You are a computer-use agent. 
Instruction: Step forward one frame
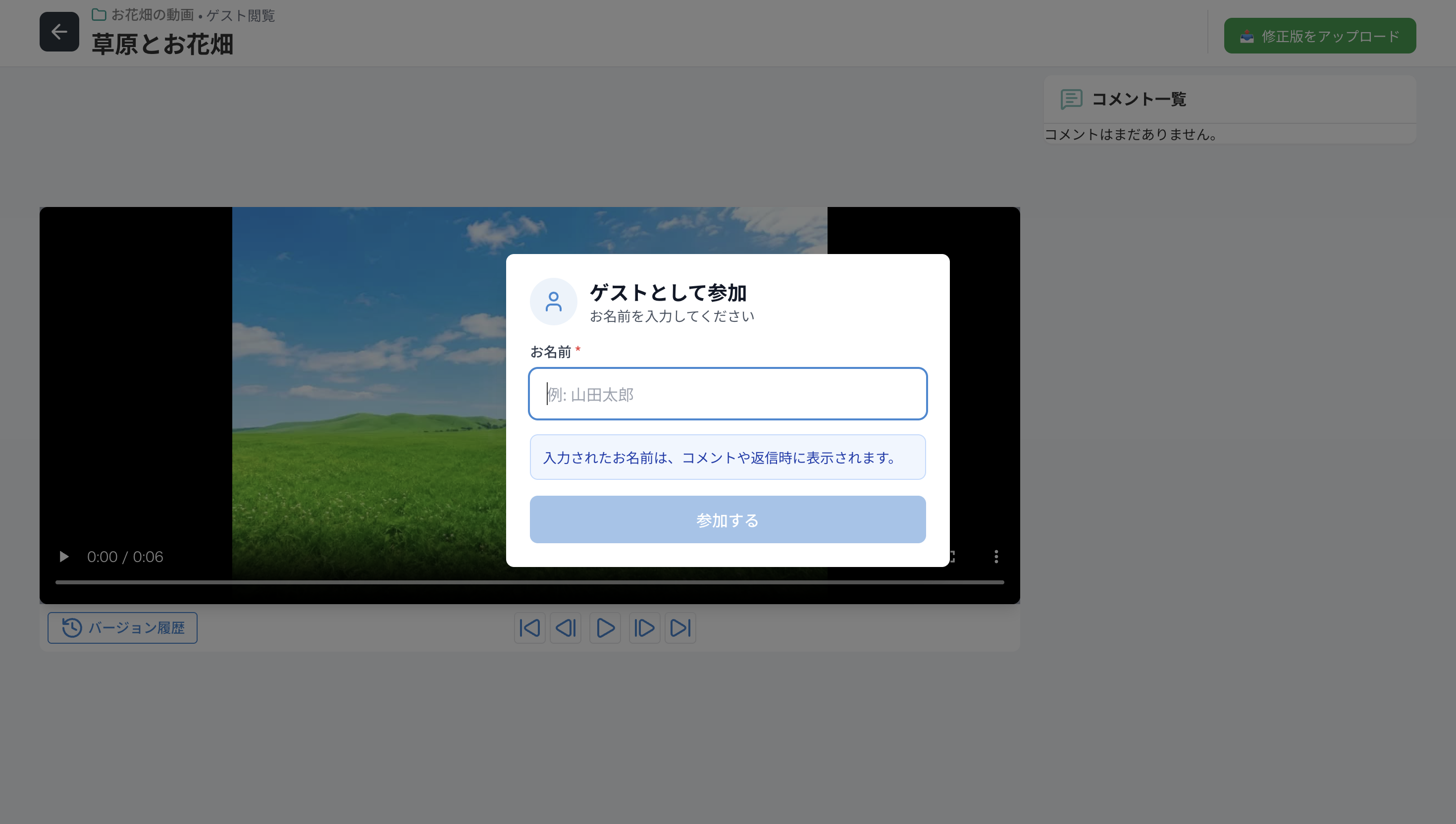[644, 627]
